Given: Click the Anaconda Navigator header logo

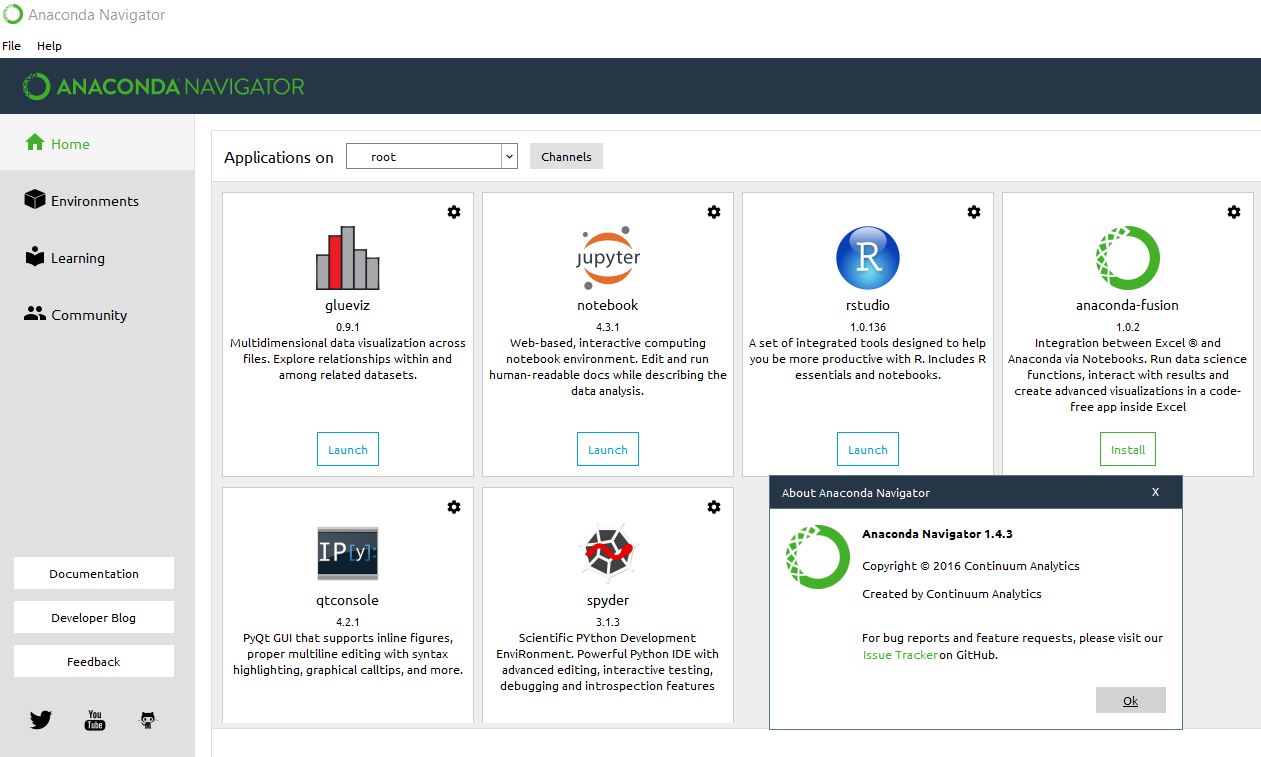Looking at the screenshot, I should click(164, 86).
